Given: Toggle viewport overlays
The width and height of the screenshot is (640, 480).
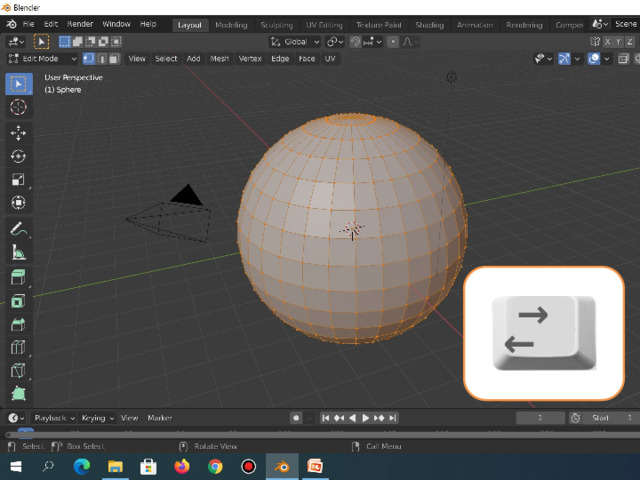Looking at the screenshot, I should [x=593, y=59].
